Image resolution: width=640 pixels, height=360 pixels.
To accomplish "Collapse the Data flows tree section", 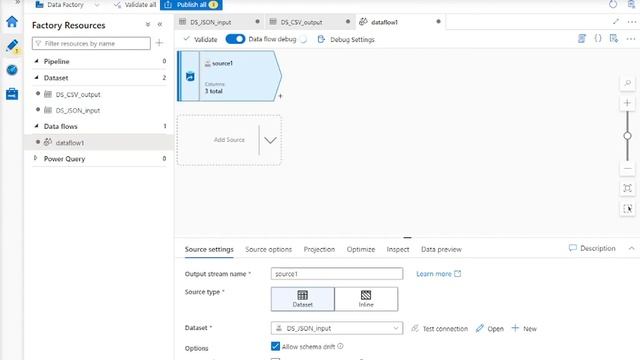I will pyautogui.click(x=36, y=126).
